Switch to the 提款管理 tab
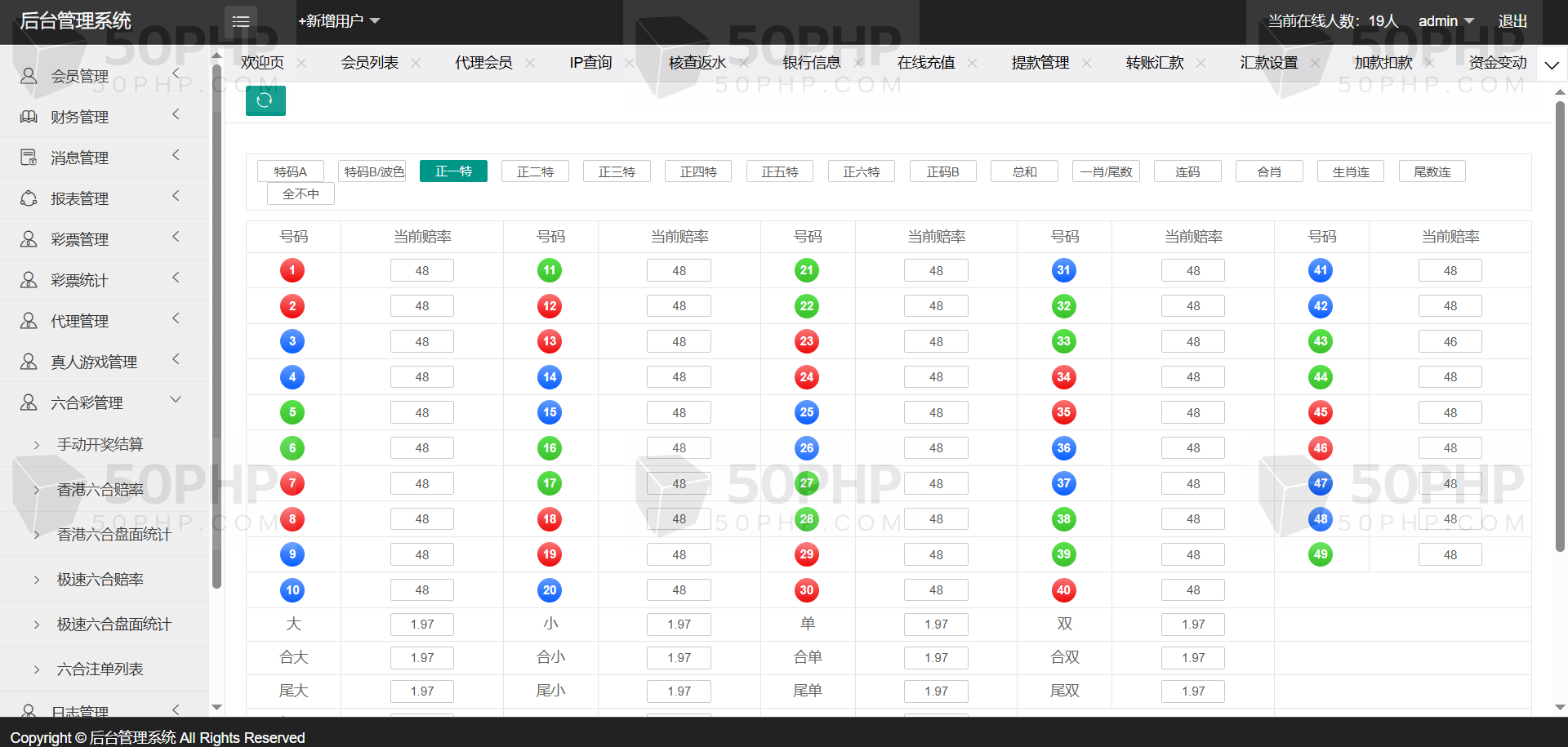This screenshot has height=747, width=1568. (x=1040, y=63)
